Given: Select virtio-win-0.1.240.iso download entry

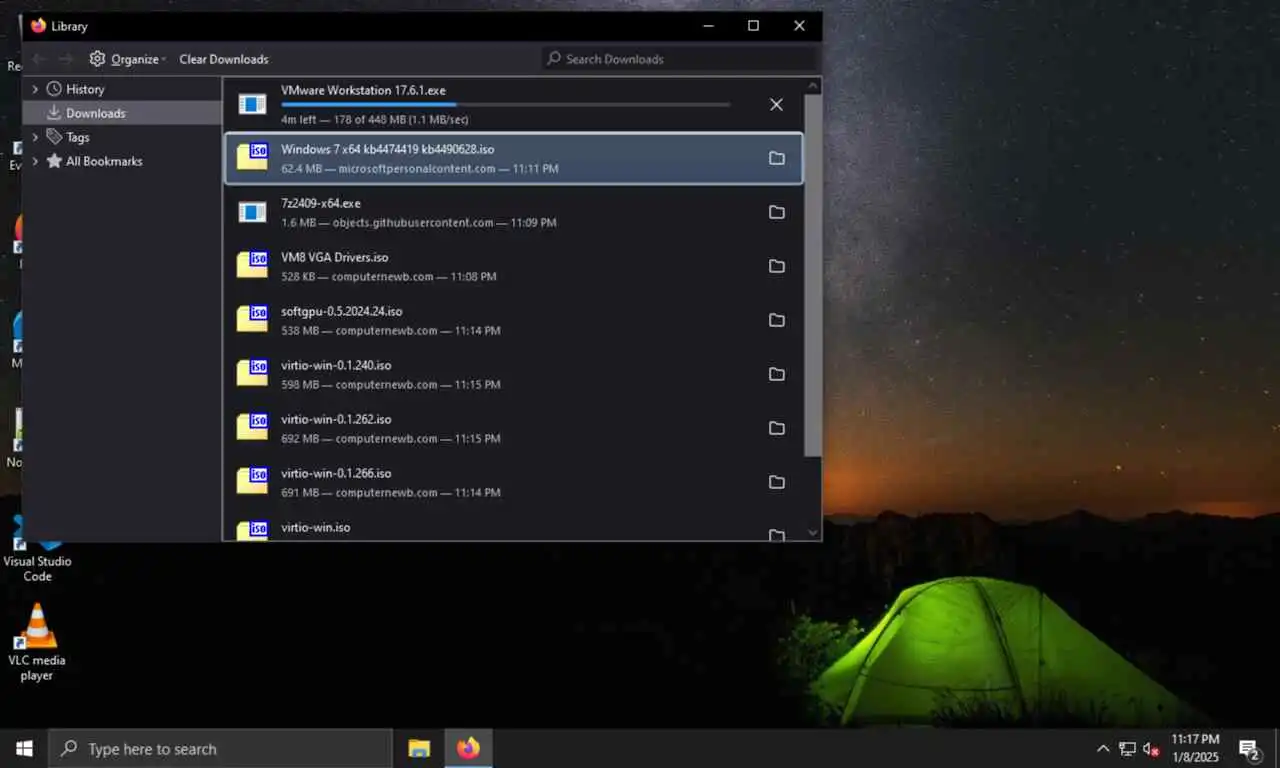Looking at the screenshot, I should tap(514, 374).
